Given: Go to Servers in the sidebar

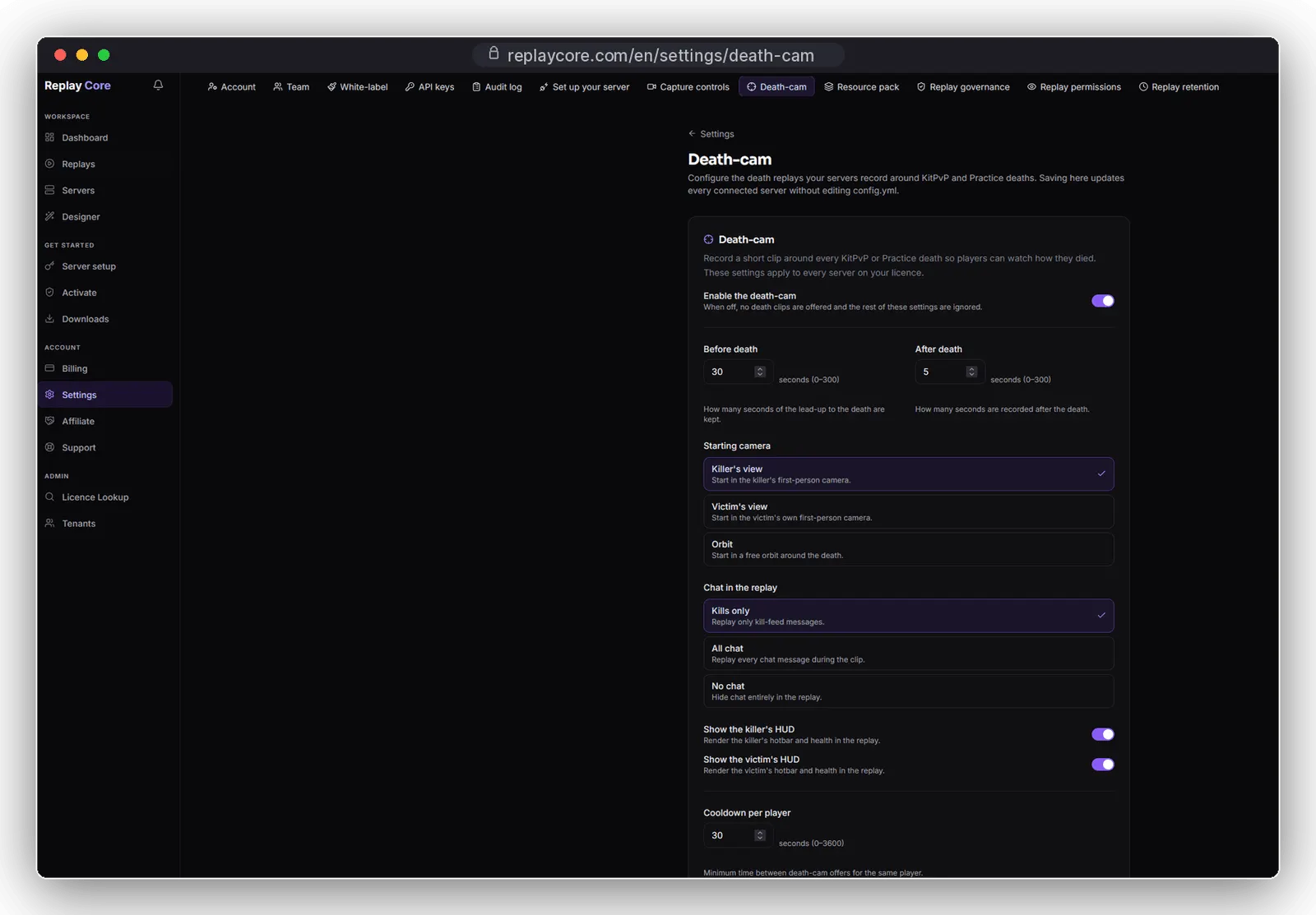Looking at the screenshot, I should (x=104, y=190).
